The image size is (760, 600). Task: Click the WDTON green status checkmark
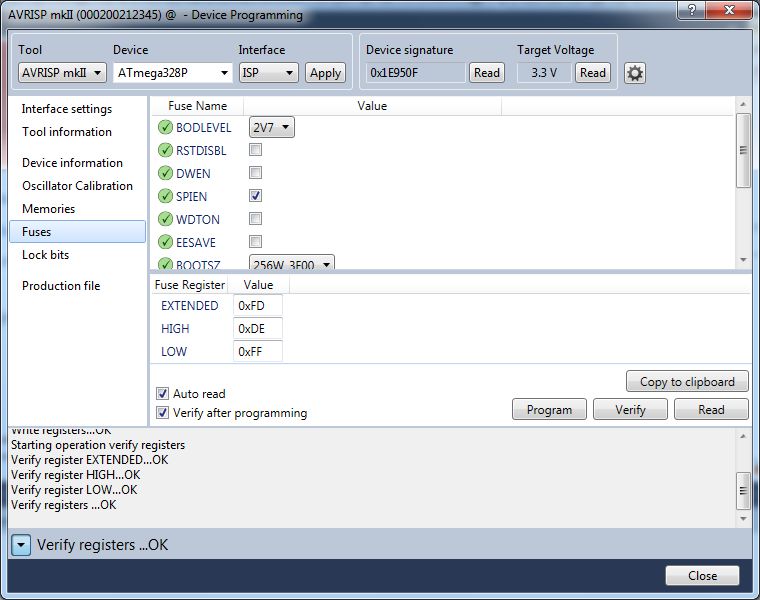coord(165,219)
